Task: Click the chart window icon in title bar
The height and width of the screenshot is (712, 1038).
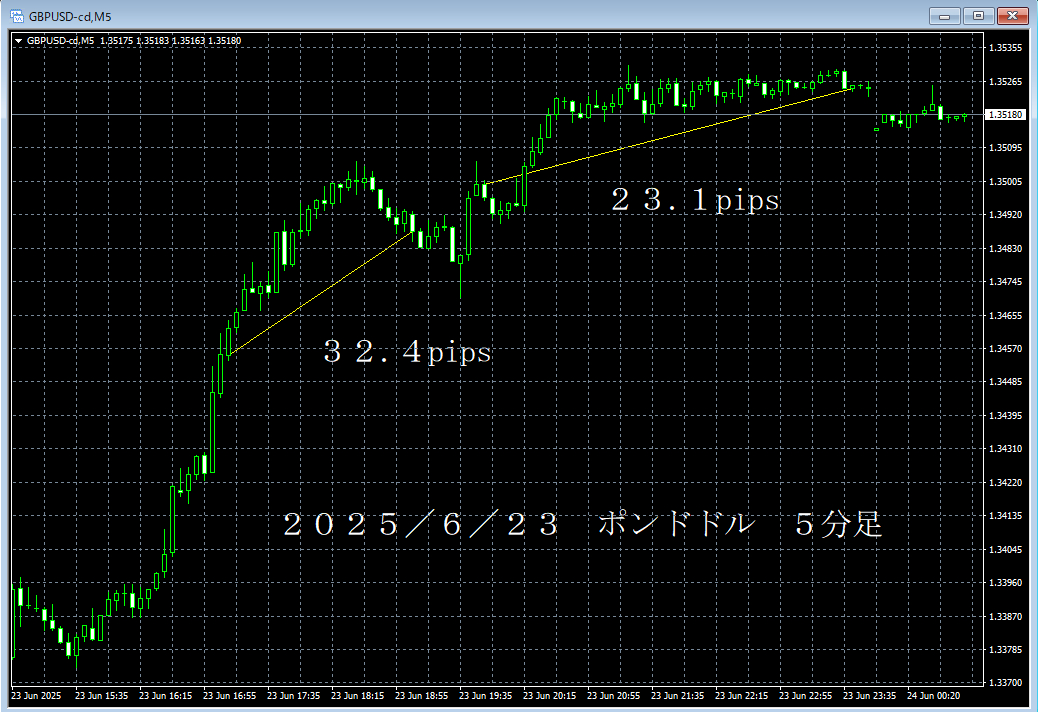Action: 16,15
